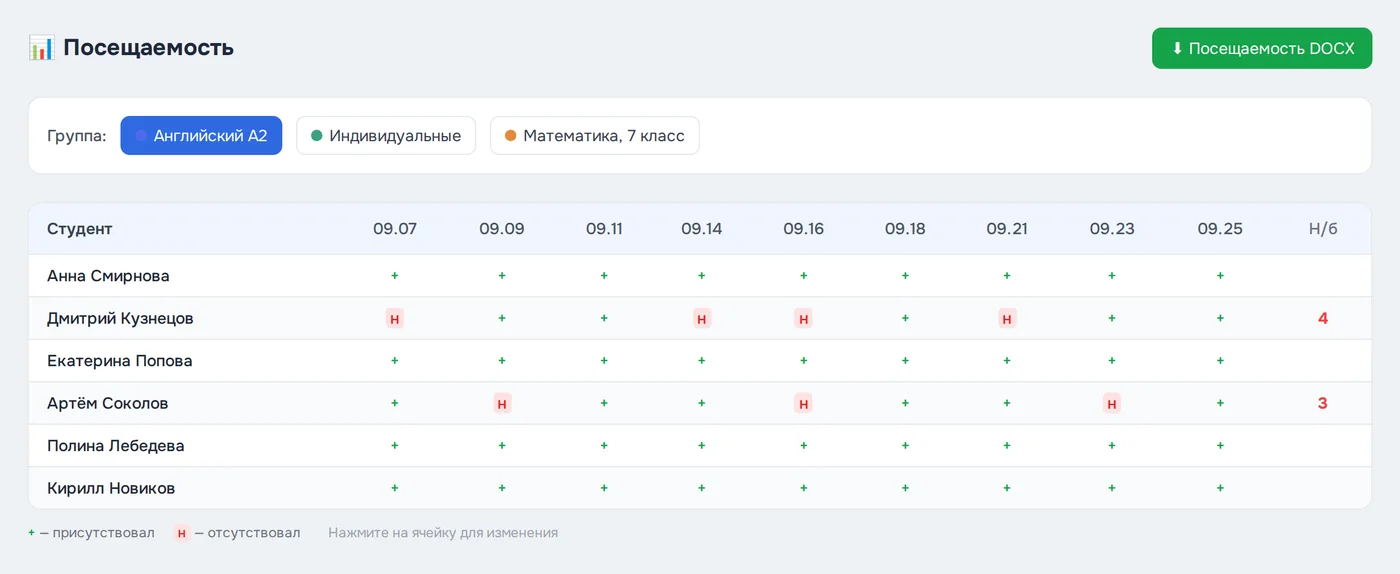Click the 09.18 date column header
The height and width of the screenshot is (574, 1400).
tap(905, 229)
